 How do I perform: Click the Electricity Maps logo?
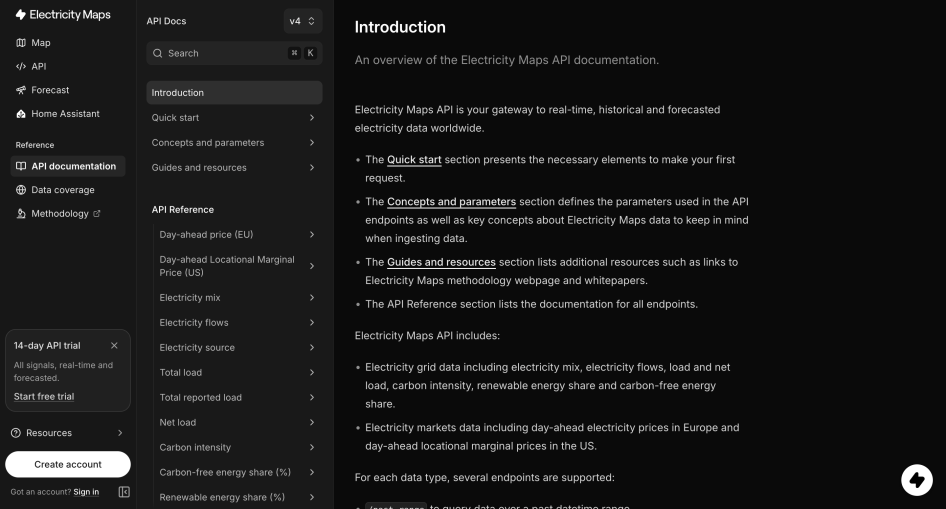[x=63, y=14]
